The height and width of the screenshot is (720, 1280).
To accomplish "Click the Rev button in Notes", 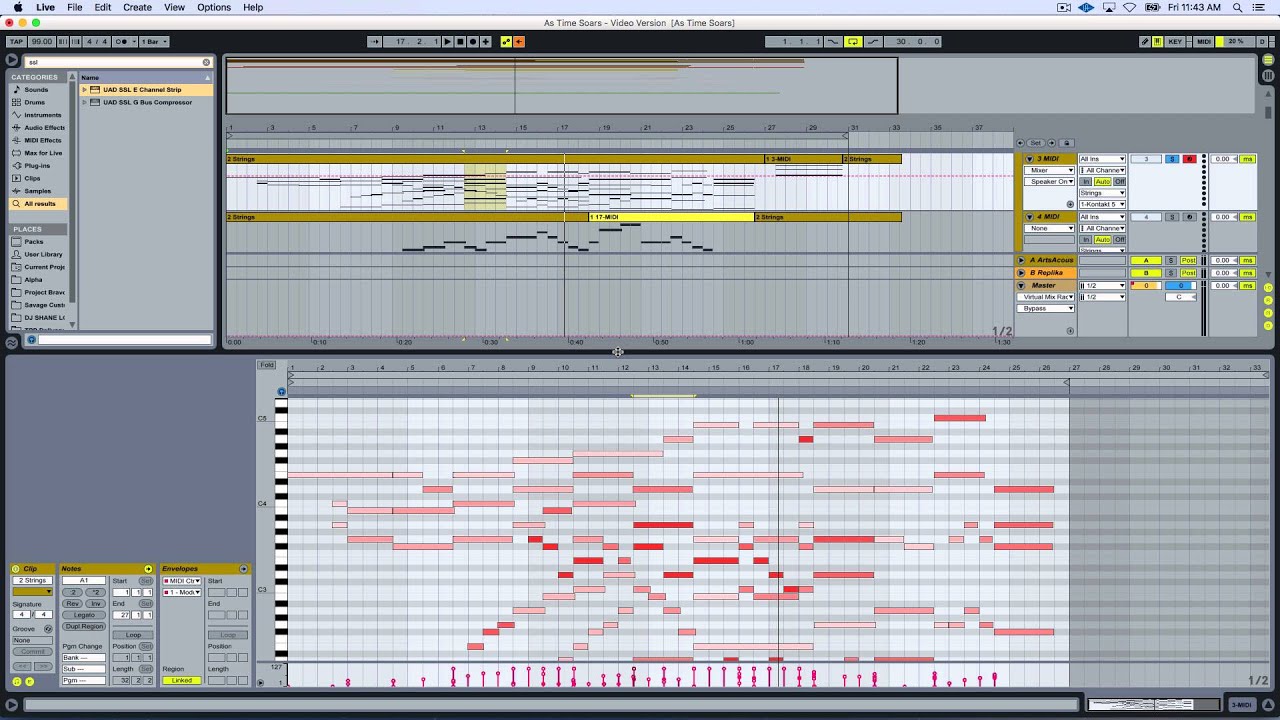I will pos(73,604).
